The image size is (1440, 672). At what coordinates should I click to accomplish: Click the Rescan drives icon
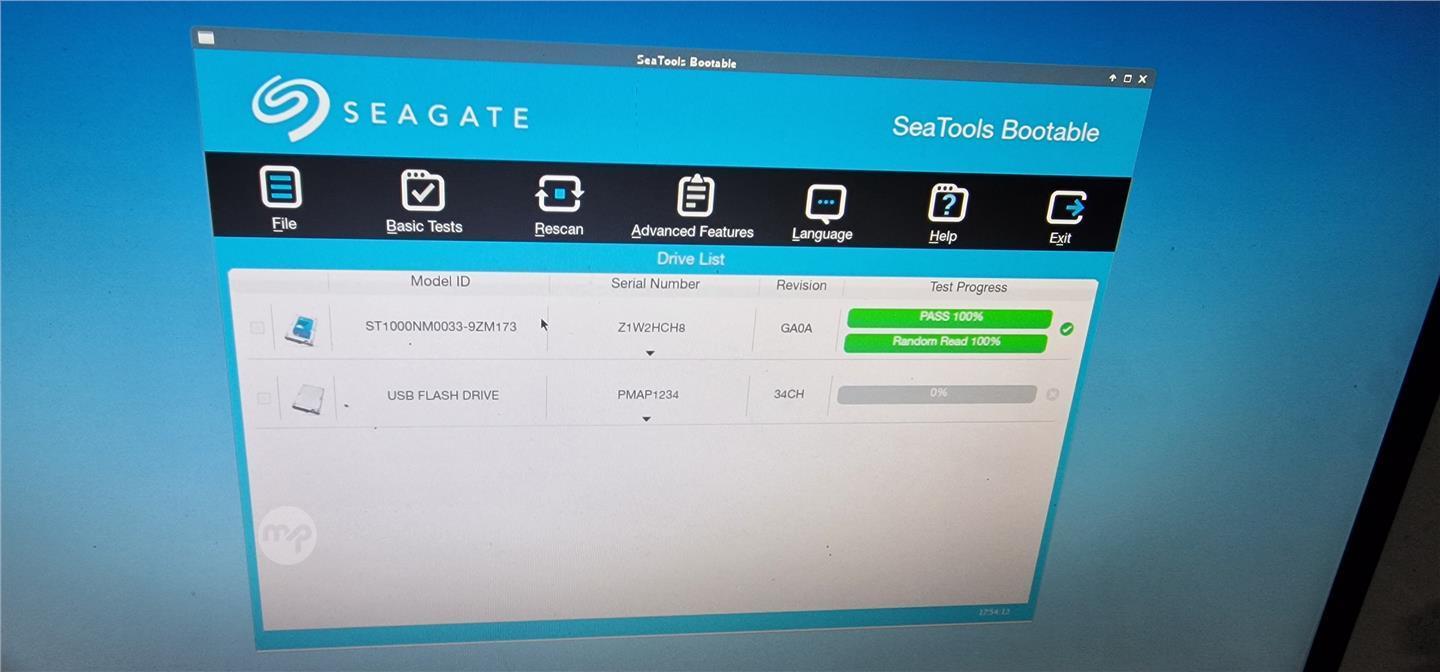pyautogui.click(x=559, y=193)
